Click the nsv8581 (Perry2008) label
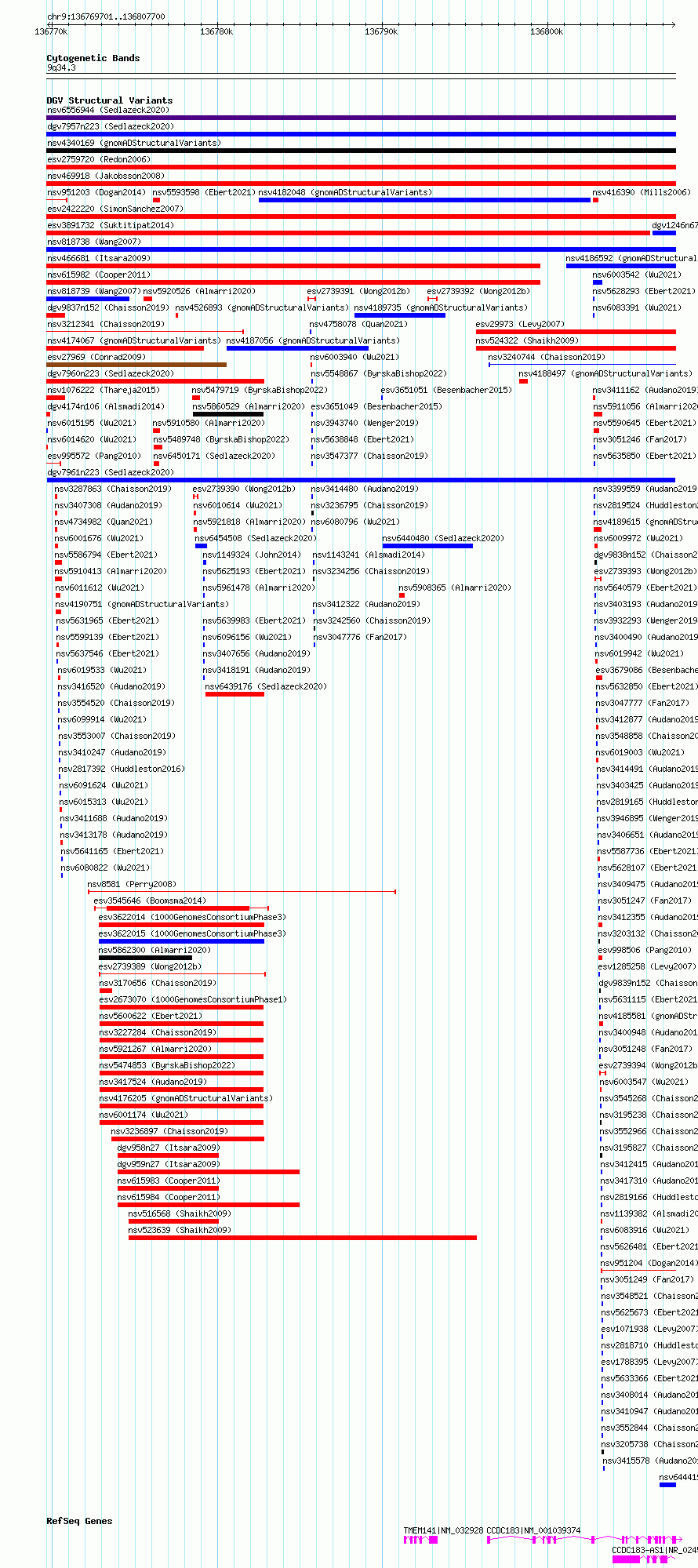 click(132, 884)
